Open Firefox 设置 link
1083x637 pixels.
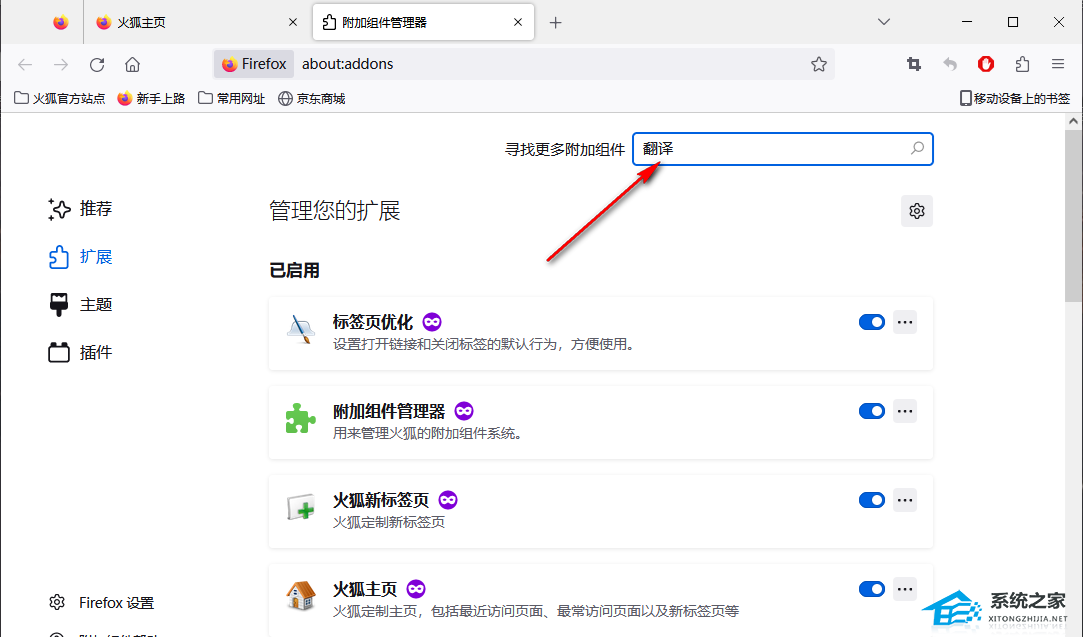click(x=102, y=602)
